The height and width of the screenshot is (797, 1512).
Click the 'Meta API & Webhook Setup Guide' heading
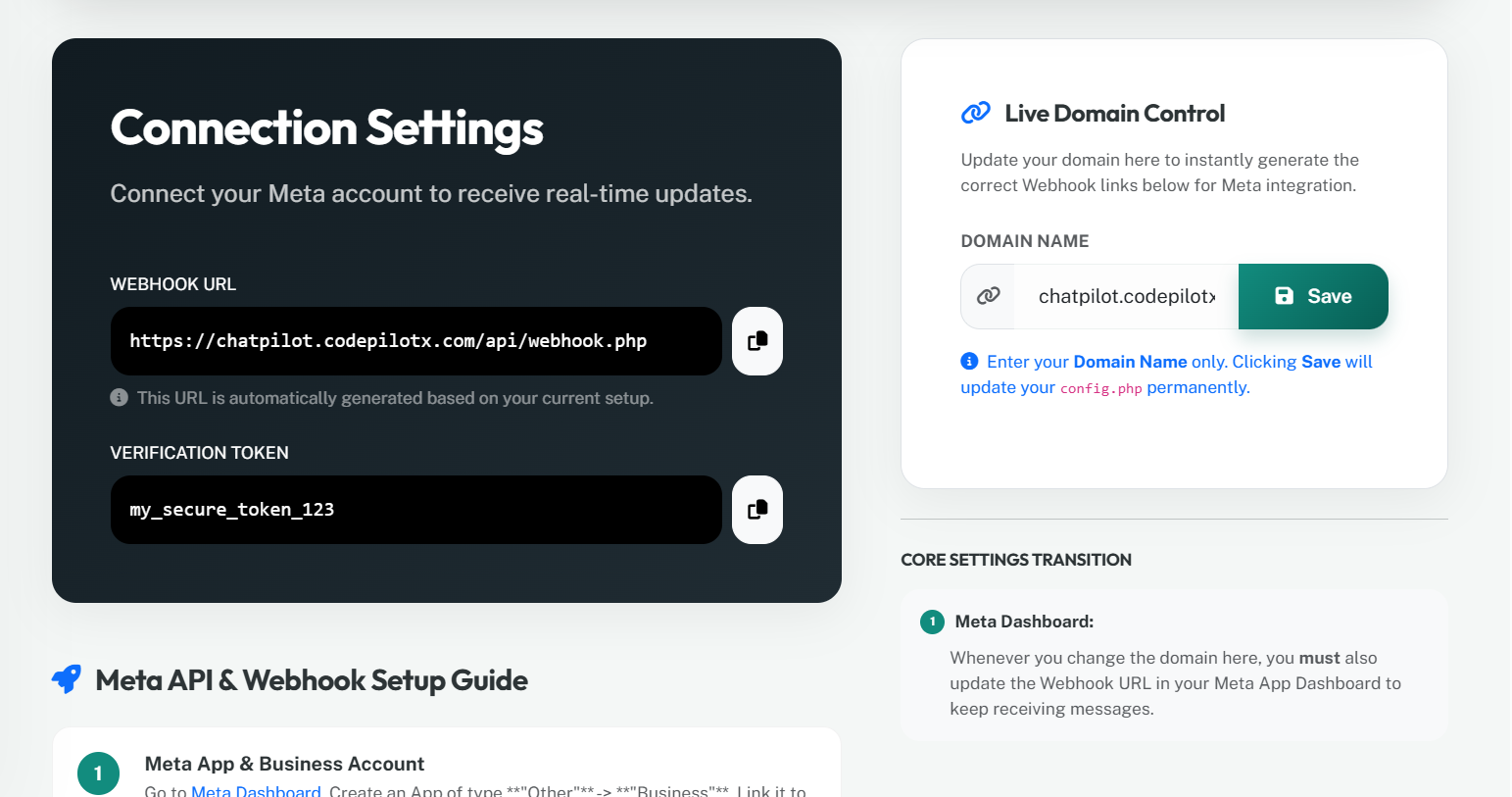click(312, 680)
